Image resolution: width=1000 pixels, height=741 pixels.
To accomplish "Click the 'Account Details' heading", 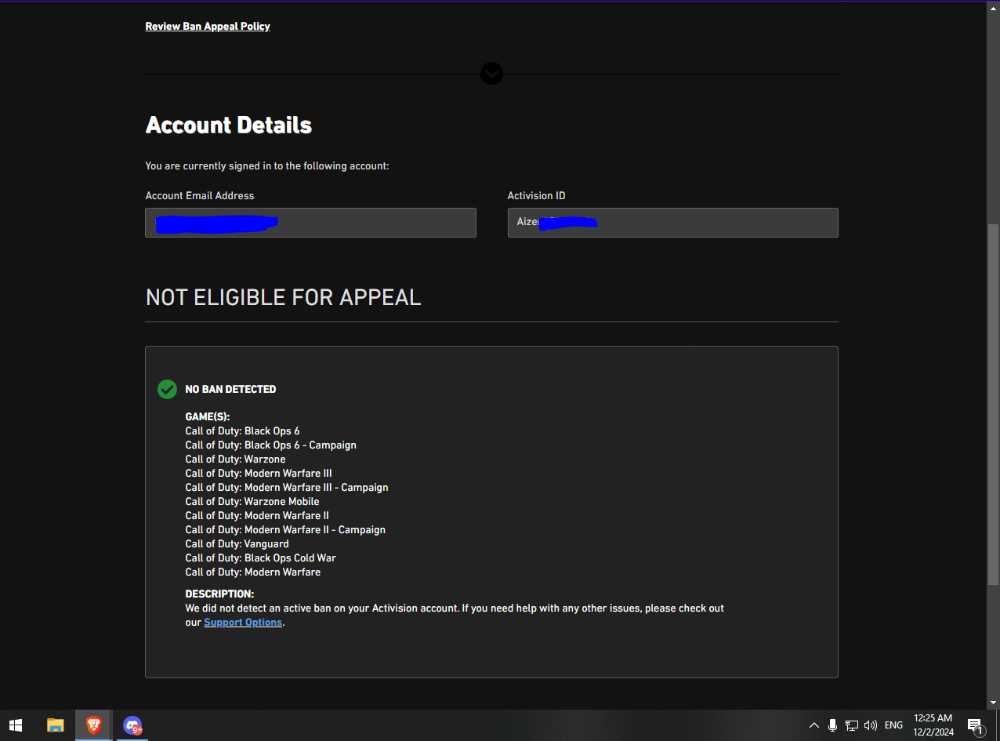I will click(x=228, y=125).
